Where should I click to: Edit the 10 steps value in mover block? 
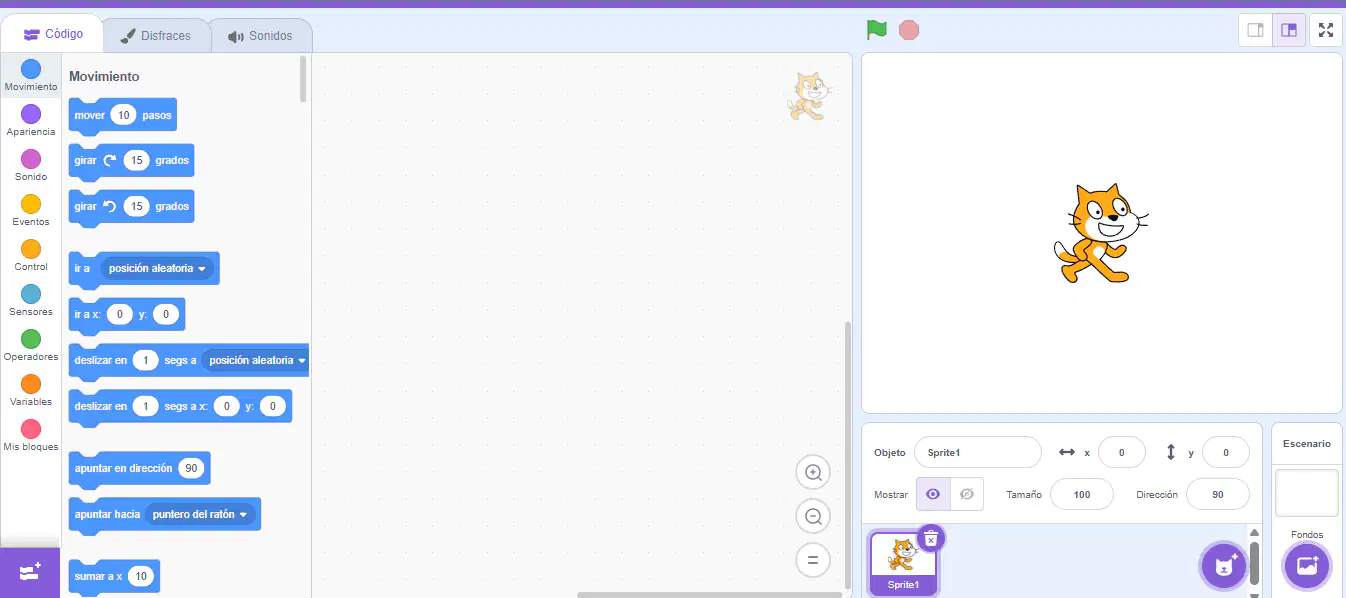123,115
